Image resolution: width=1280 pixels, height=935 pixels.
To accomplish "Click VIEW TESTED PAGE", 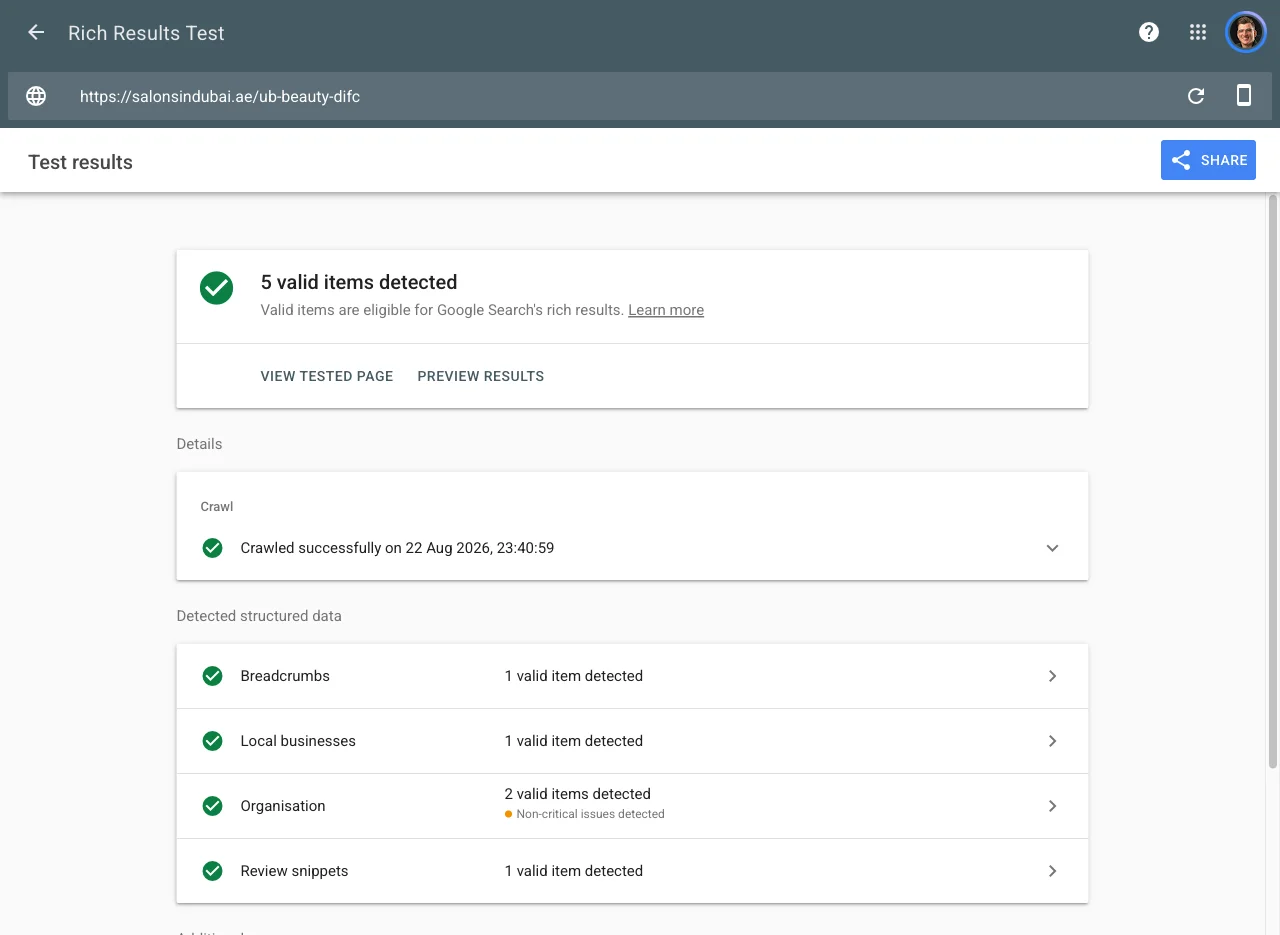I will (327, 376).
